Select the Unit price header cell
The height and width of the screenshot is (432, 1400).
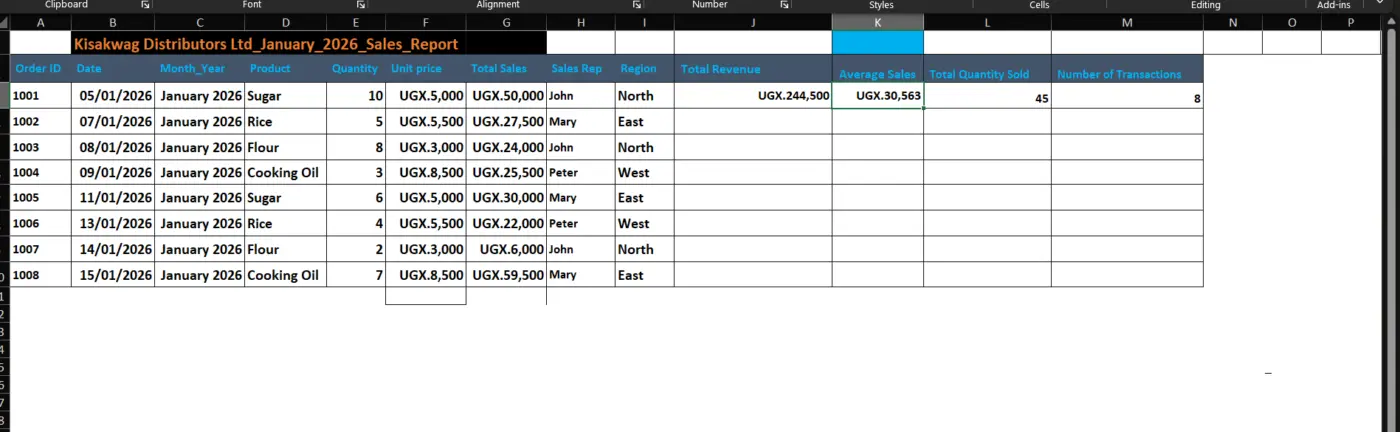(426, 69)
